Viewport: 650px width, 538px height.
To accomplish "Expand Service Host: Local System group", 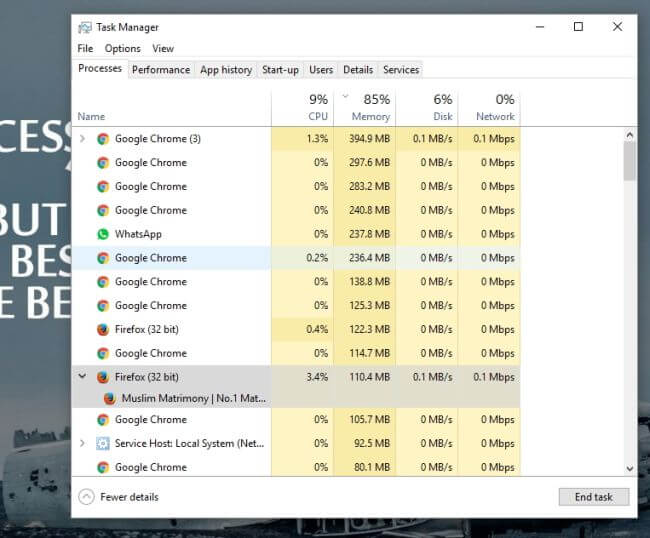I will 82,443.
